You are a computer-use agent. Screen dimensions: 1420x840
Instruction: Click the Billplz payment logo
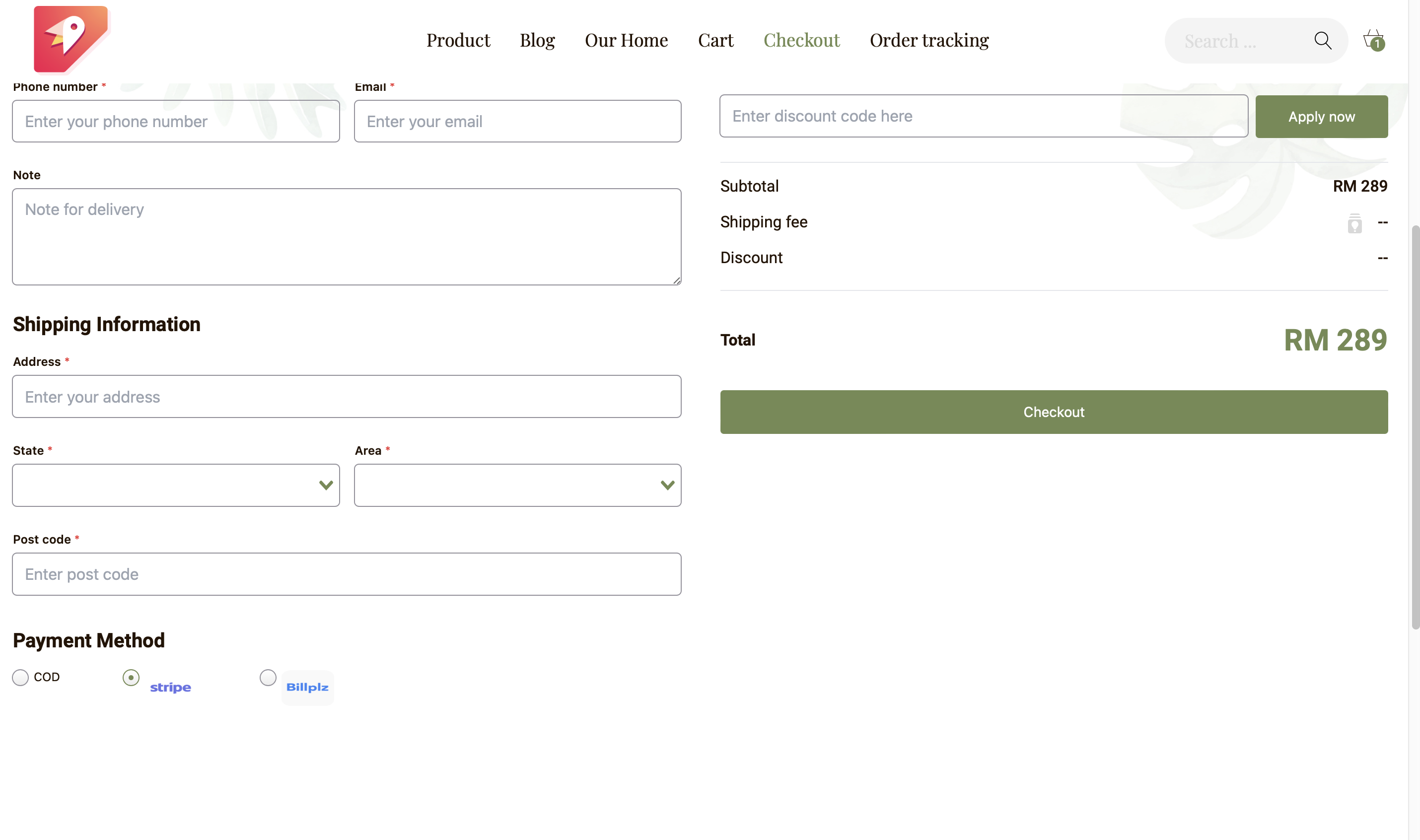pyautogui.click(x=307, y=687)
